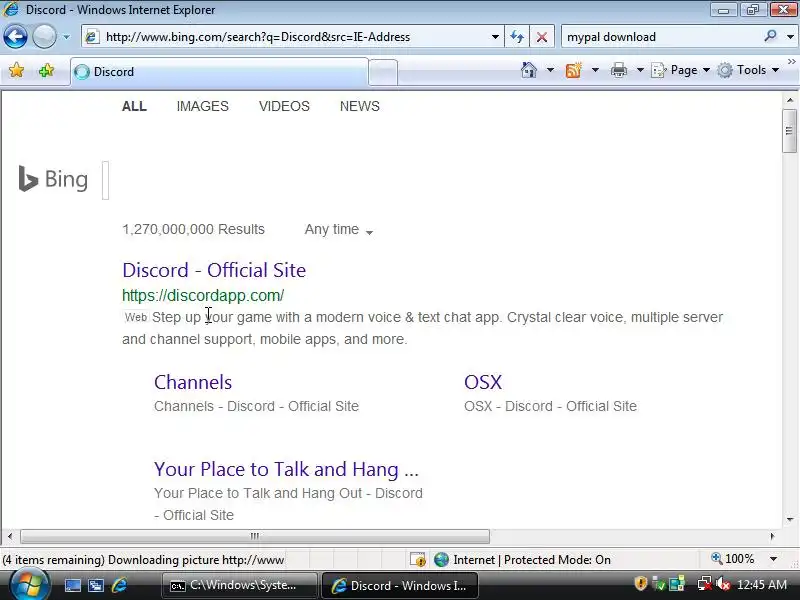Open the Page menu
The image size is (800, 600).
[x=681, y=70]
